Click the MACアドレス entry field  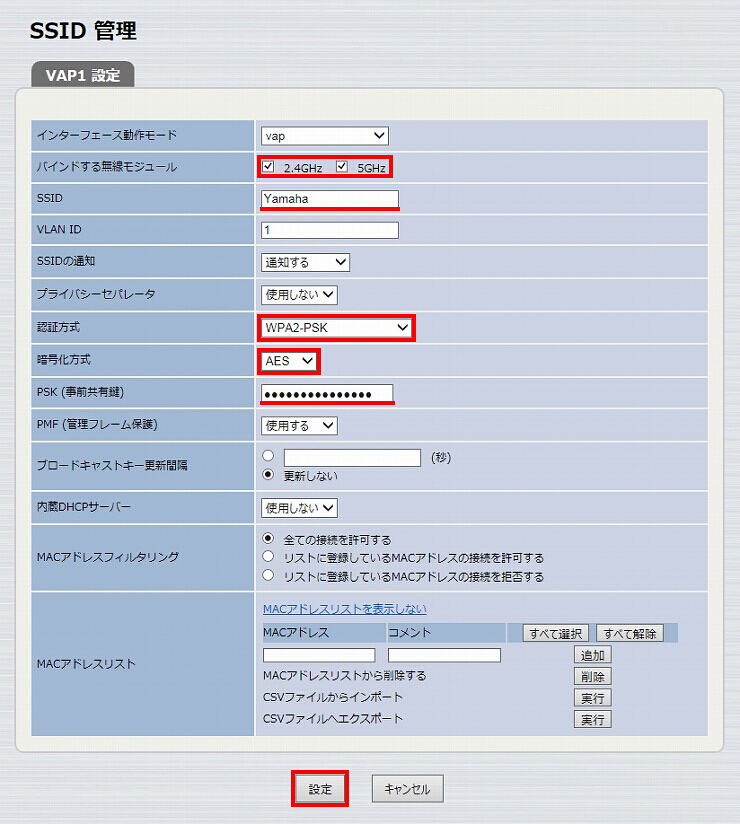tap(319, 655)
